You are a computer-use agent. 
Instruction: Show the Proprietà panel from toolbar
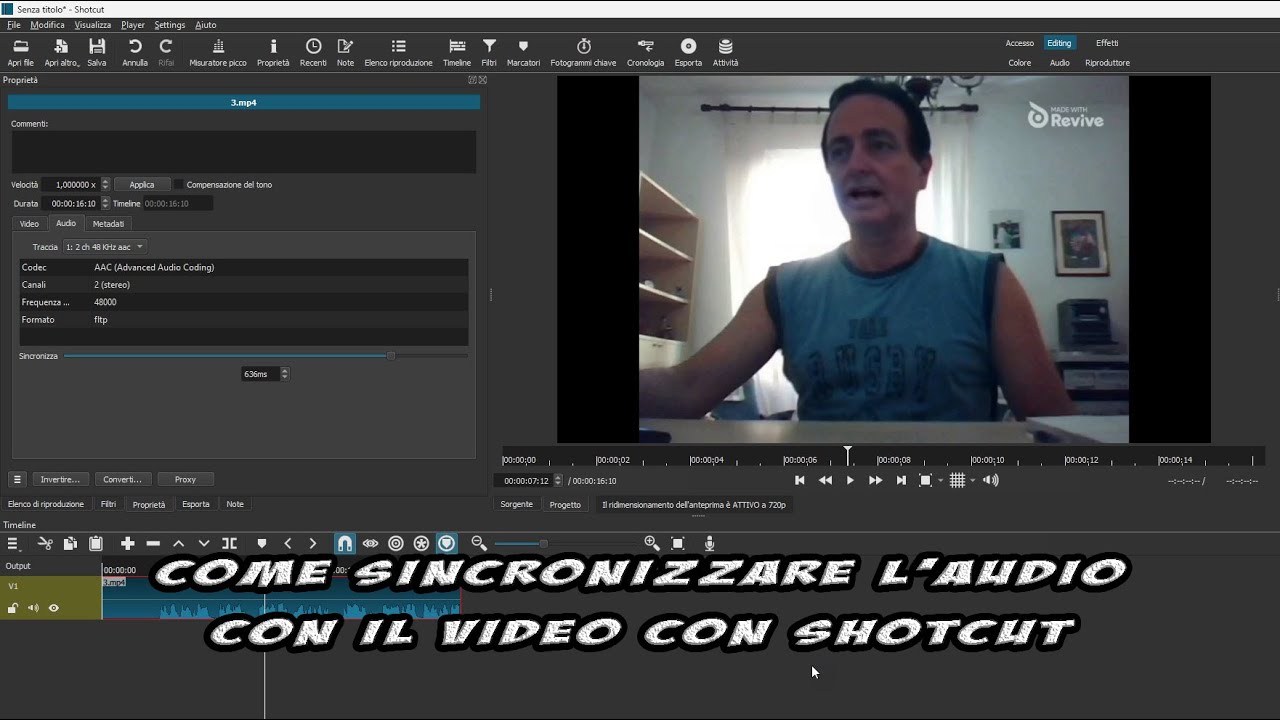pyautogui.click(x=273, y=53)
